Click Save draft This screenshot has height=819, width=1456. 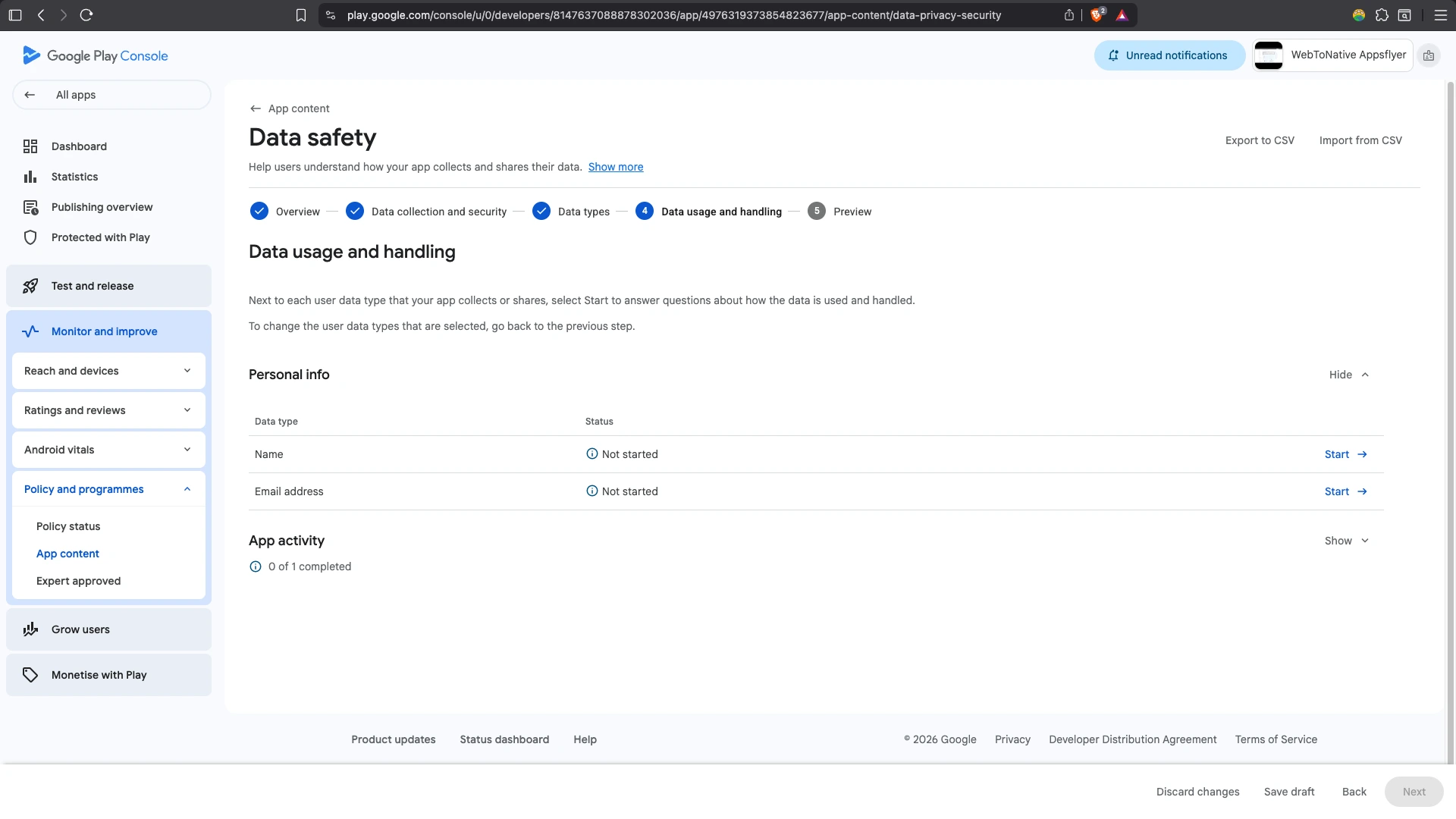point(1289,792)
